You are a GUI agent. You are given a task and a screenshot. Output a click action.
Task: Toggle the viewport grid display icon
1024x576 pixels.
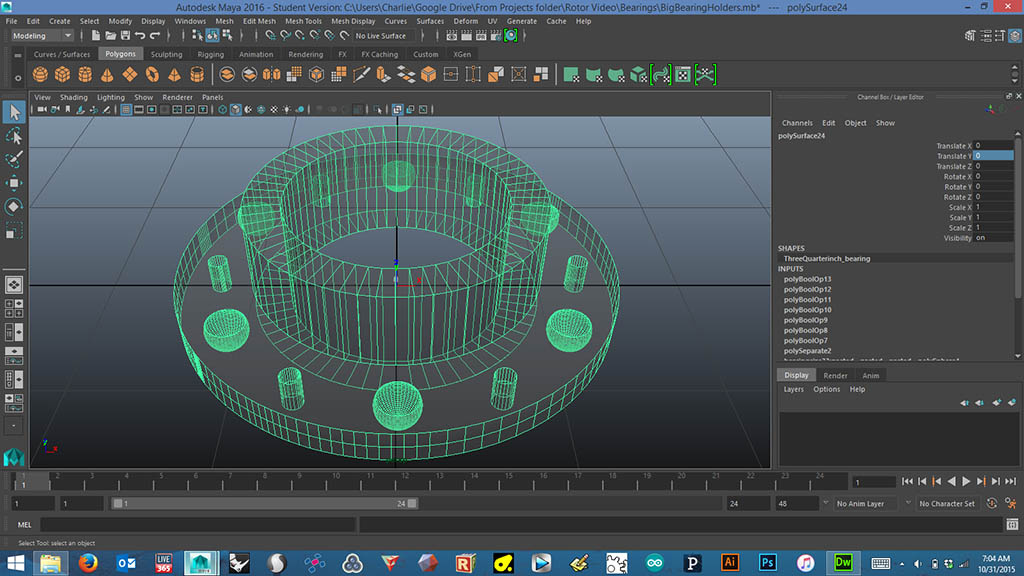(127, 110)
